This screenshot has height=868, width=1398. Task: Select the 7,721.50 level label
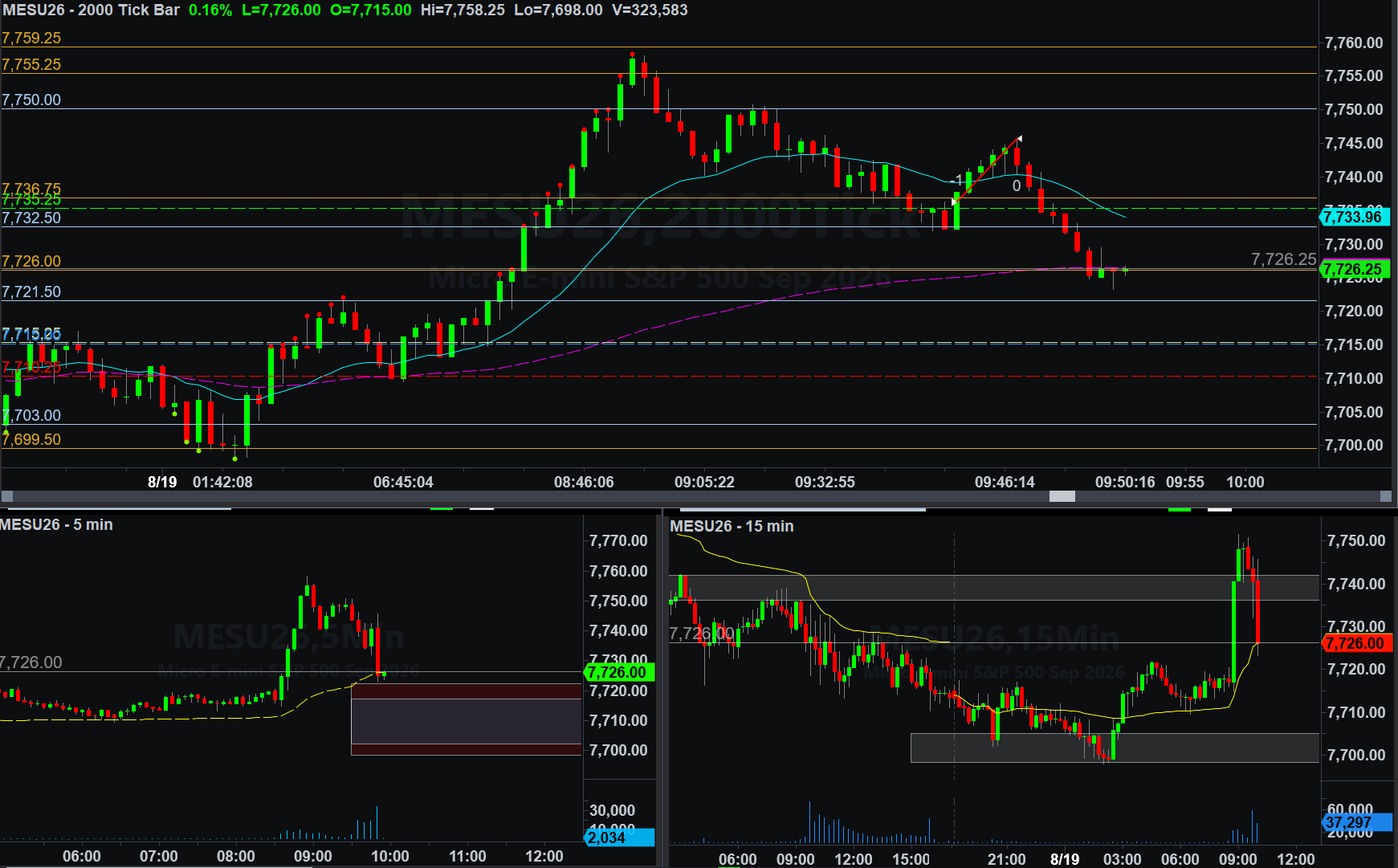(x=31, y=291)
